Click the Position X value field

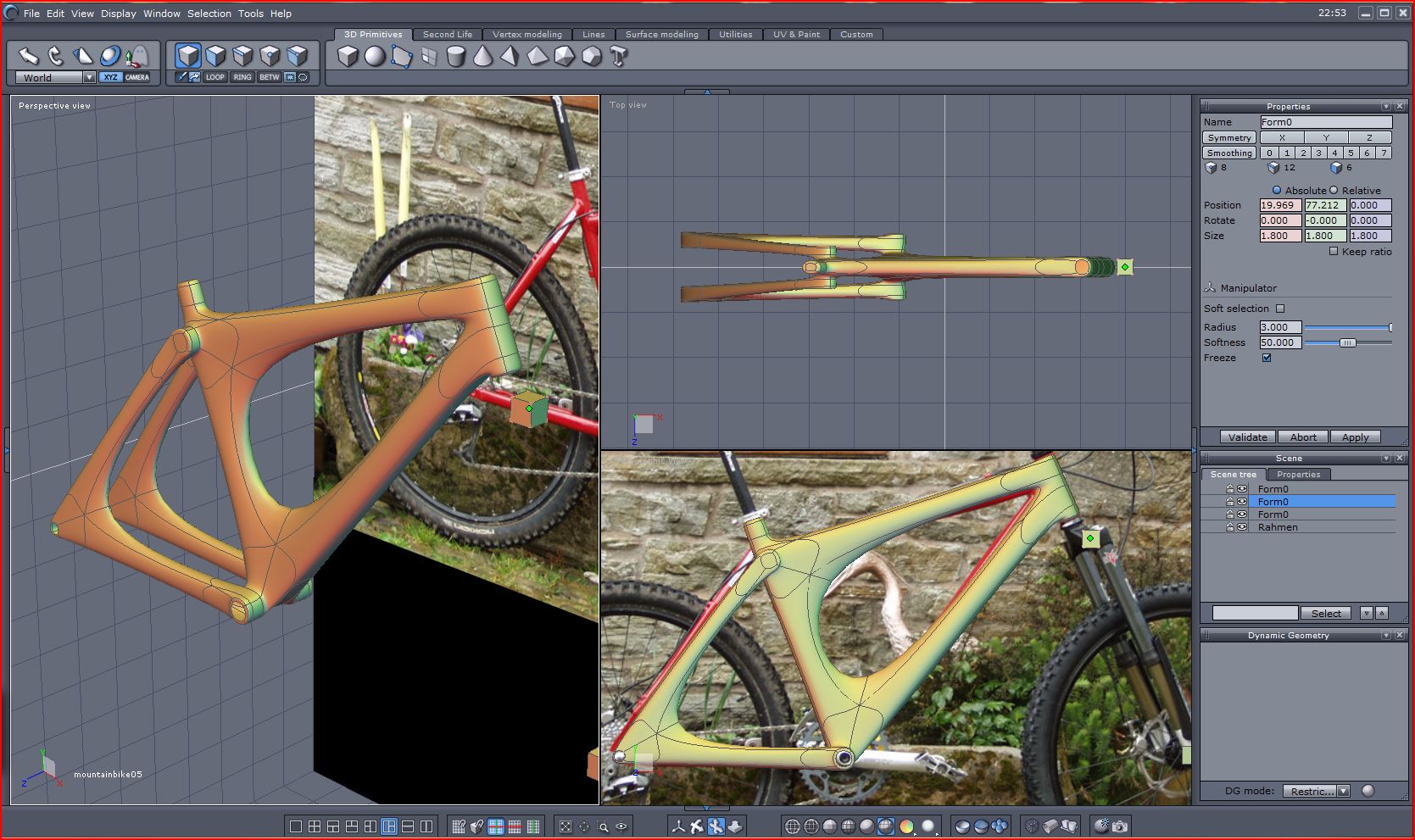click(x=1280, y=205)
